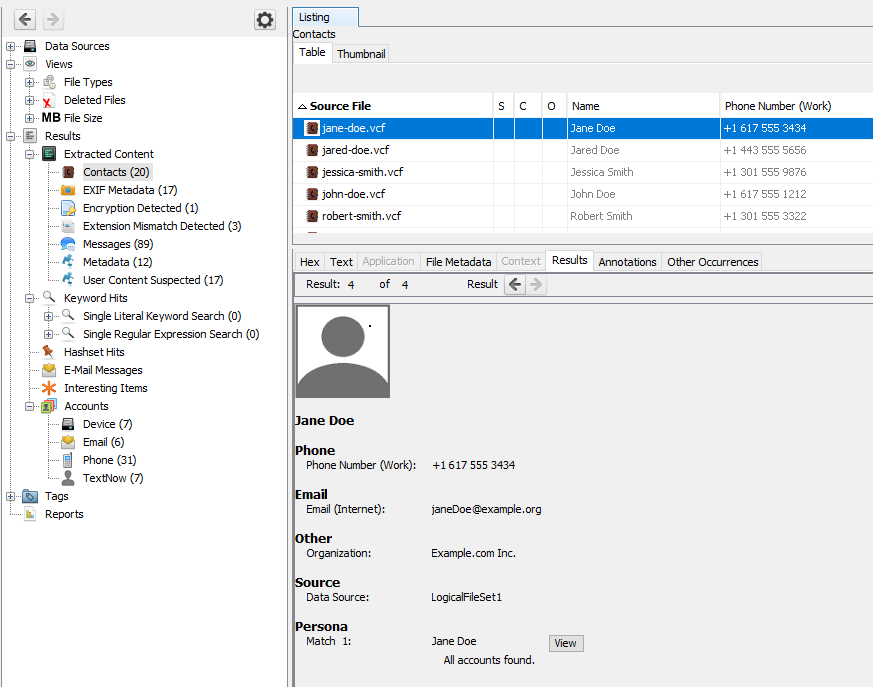
Task: Click the back navigation arrow icon
Action: tap(26, 20)
